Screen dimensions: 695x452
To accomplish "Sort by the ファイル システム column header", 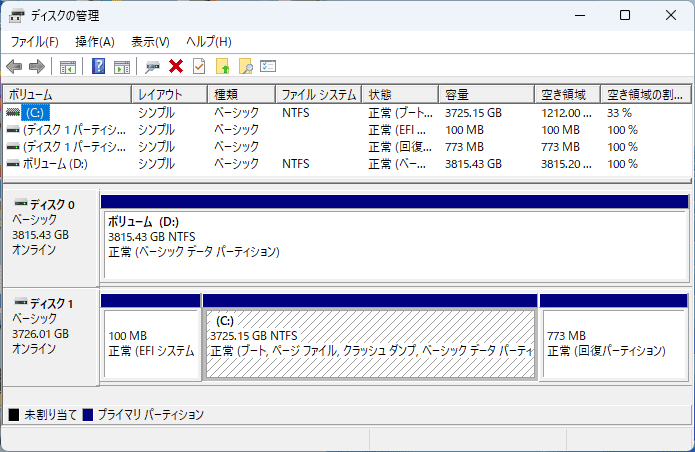I will [318, 95].
